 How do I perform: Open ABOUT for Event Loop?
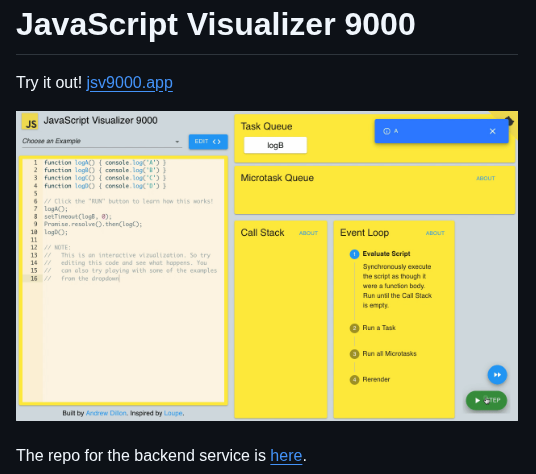coord(435,233)
